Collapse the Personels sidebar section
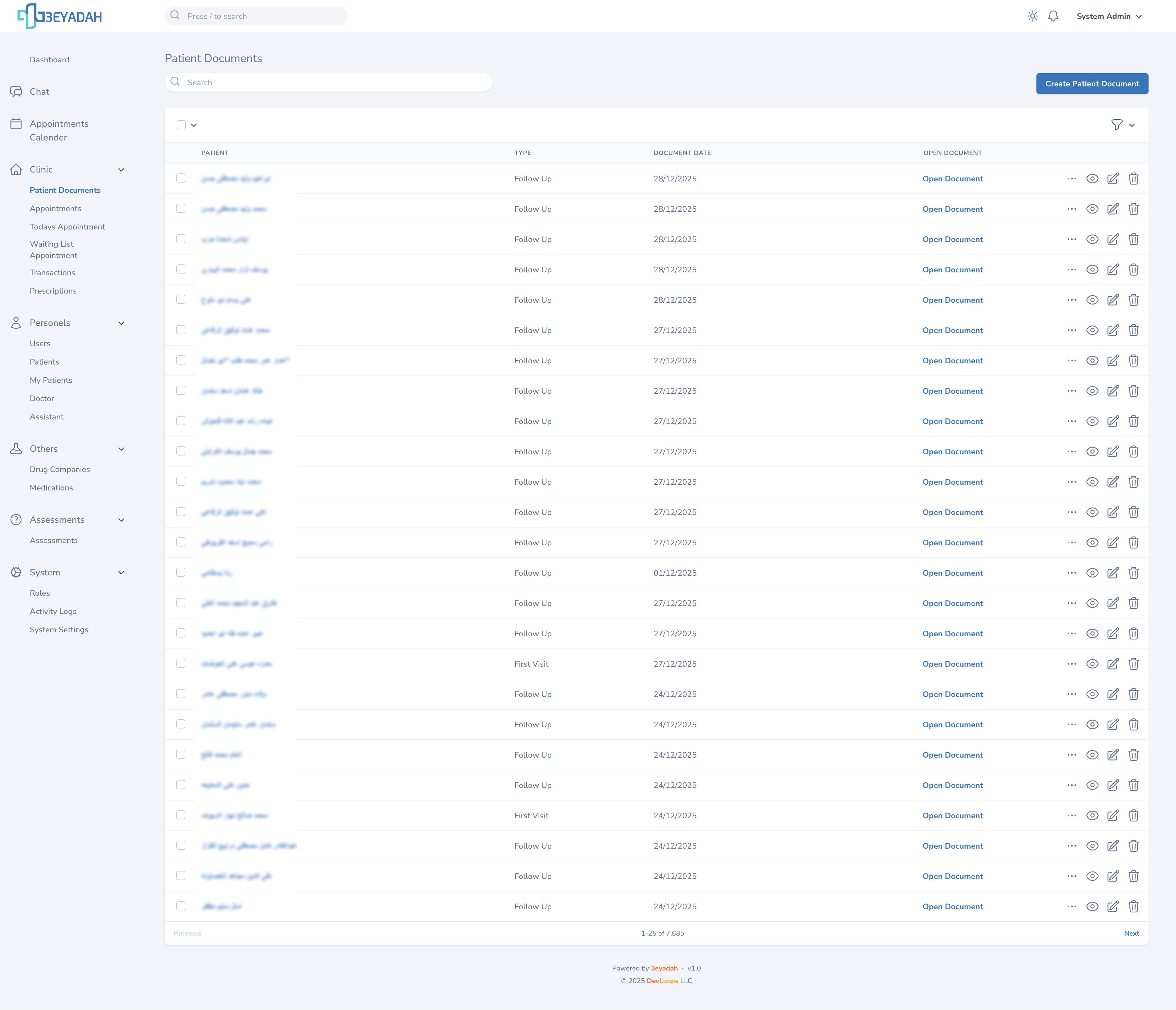 coord(121,323)
